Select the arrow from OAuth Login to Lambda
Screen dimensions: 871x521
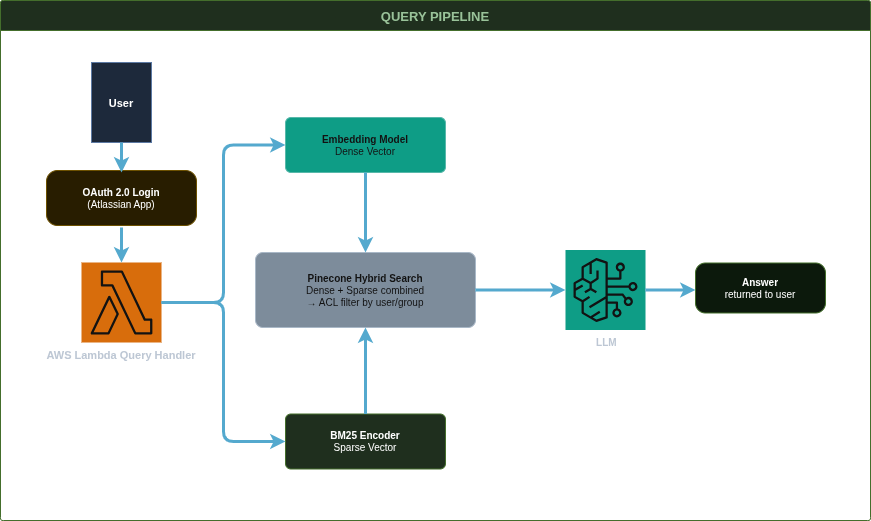(x=121, y=243)
